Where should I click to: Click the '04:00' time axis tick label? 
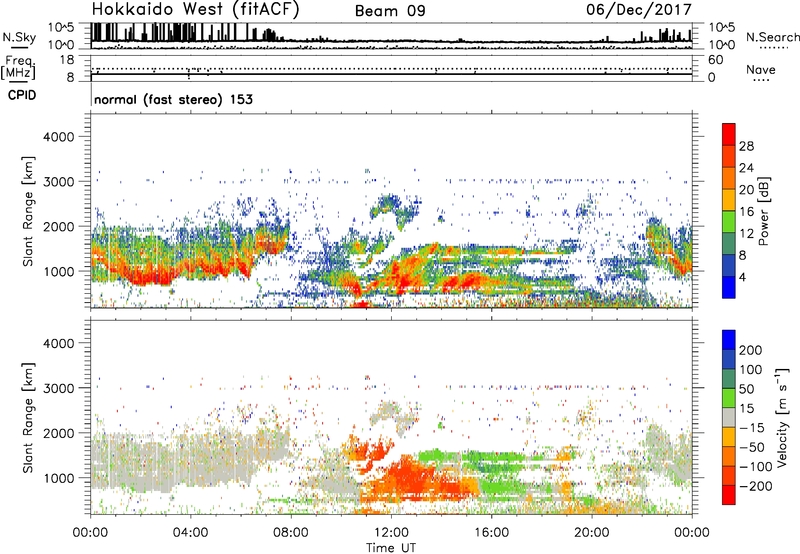coord(190,533)
